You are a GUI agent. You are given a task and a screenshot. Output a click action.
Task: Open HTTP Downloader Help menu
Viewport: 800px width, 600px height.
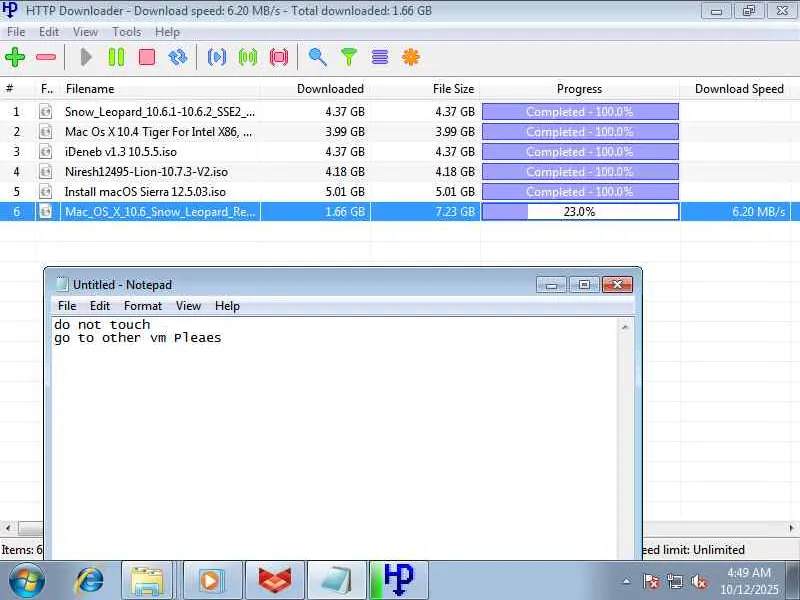[167, 32]
